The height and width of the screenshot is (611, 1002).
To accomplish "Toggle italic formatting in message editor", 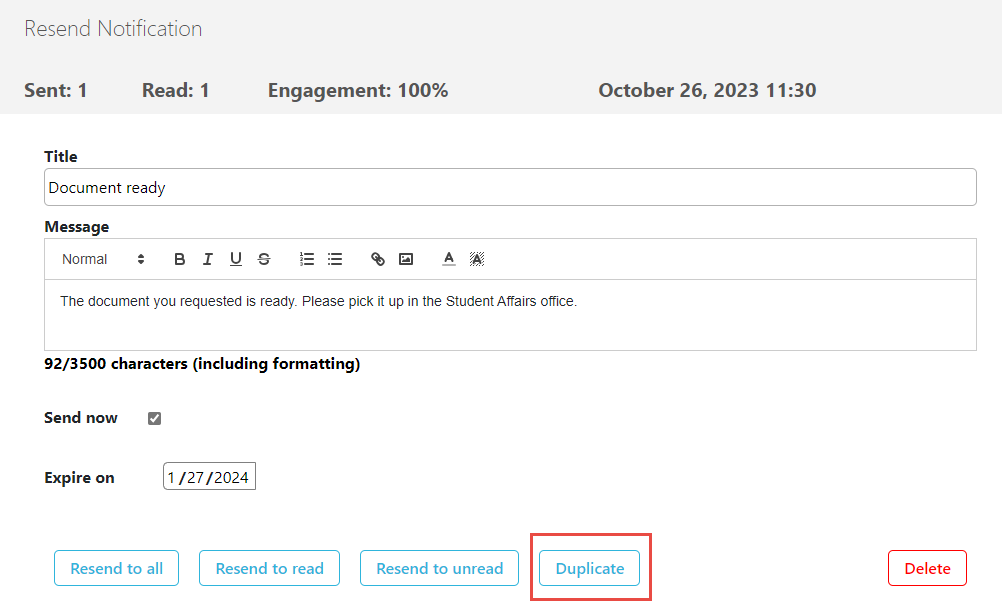I will 208,259.
